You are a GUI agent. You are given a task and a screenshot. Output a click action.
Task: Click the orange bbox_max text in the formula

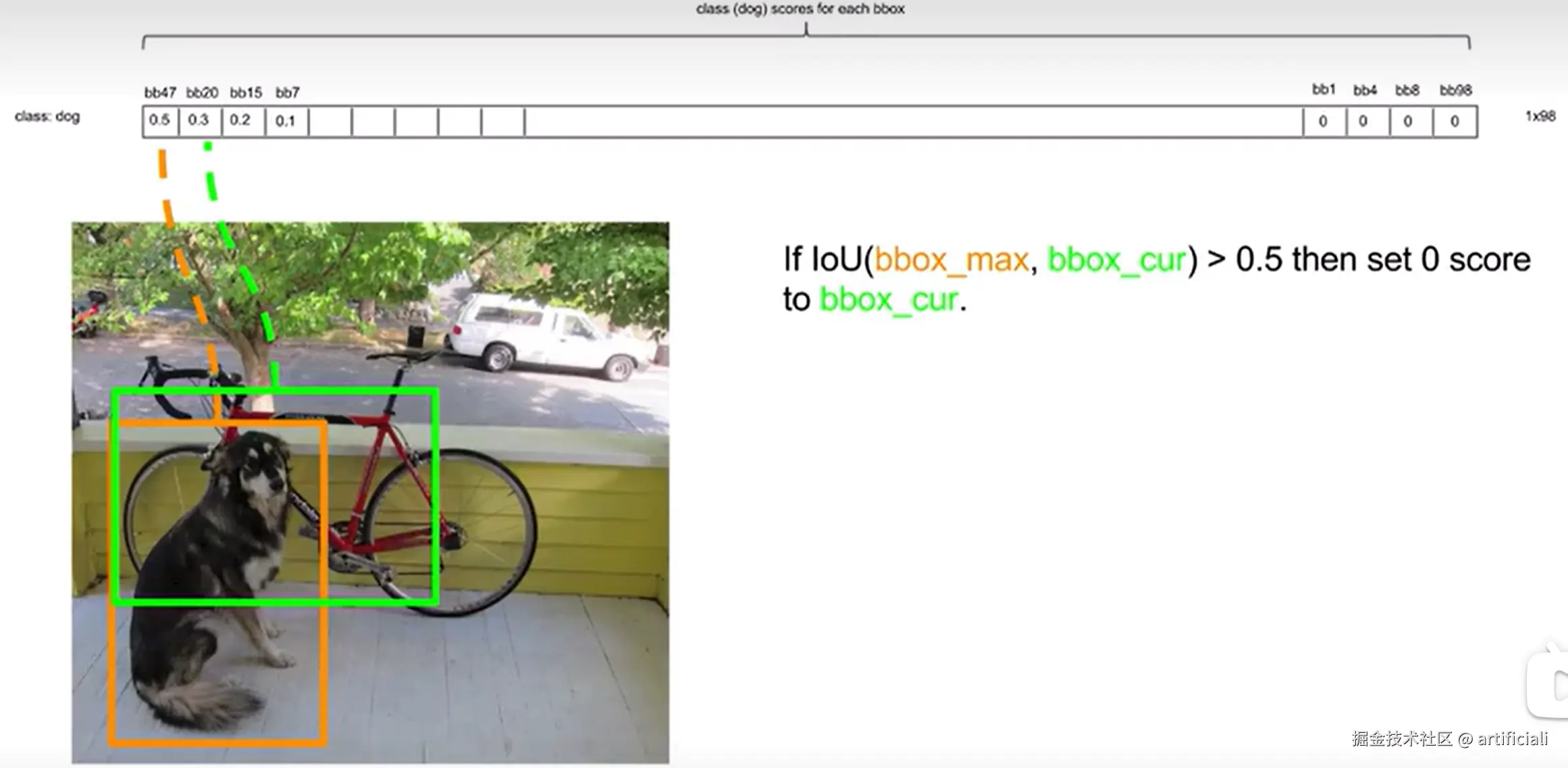click(951, 260)
